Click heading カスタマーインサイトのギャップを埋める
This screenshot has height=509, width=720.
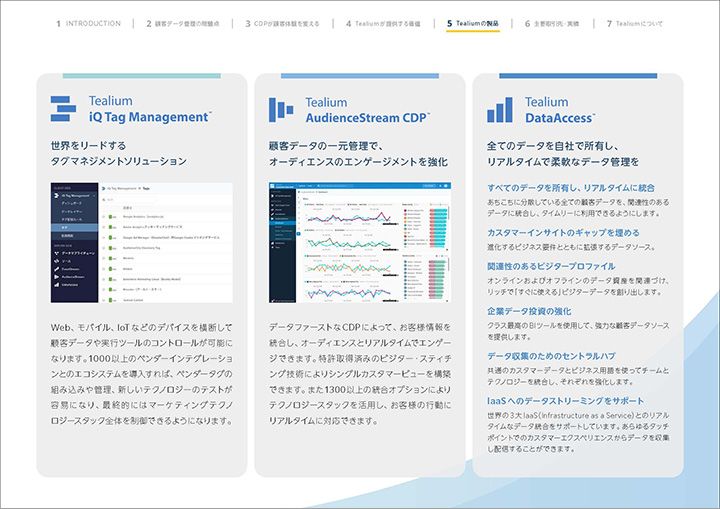(x=563, y=233)
